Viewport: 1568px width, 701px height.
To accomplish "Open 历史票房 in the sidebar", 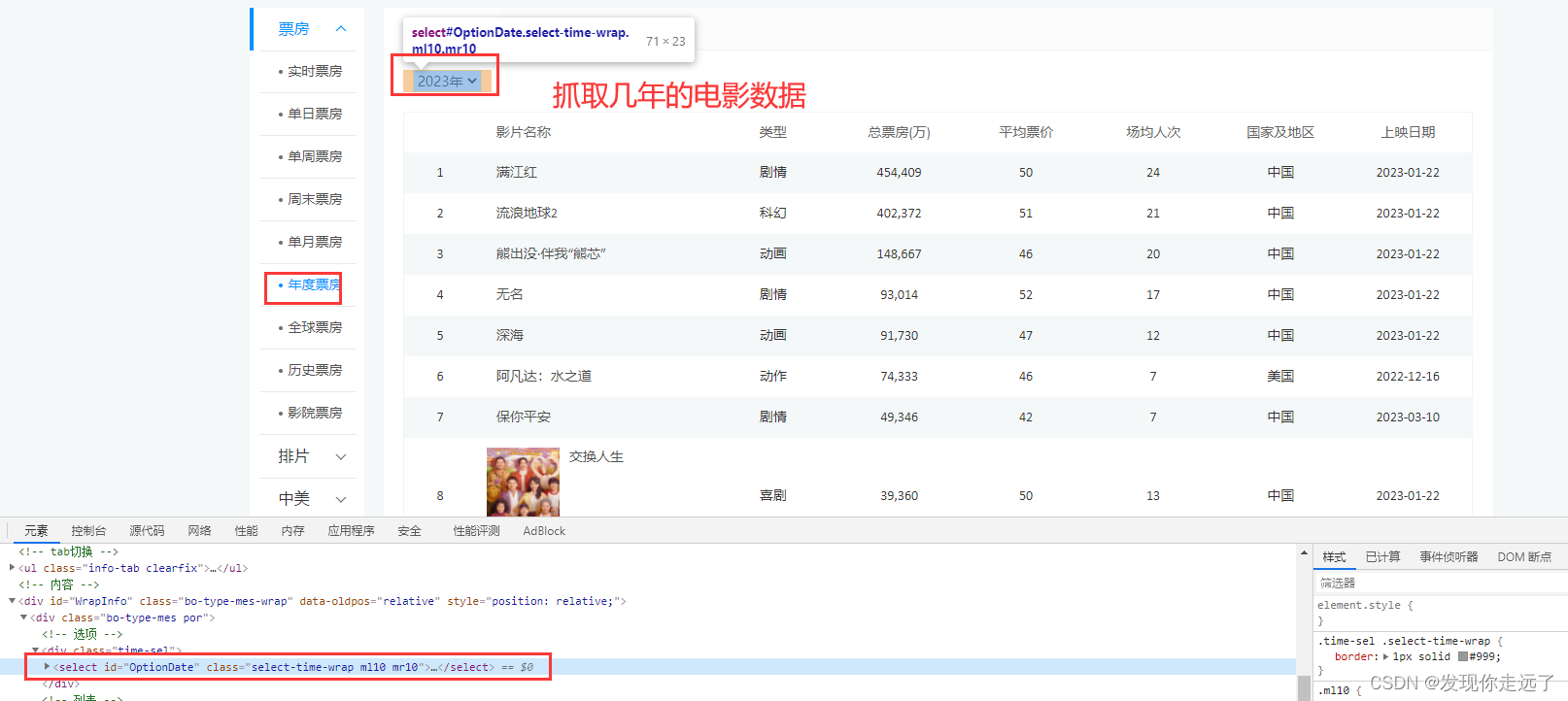I will point(315,370).
